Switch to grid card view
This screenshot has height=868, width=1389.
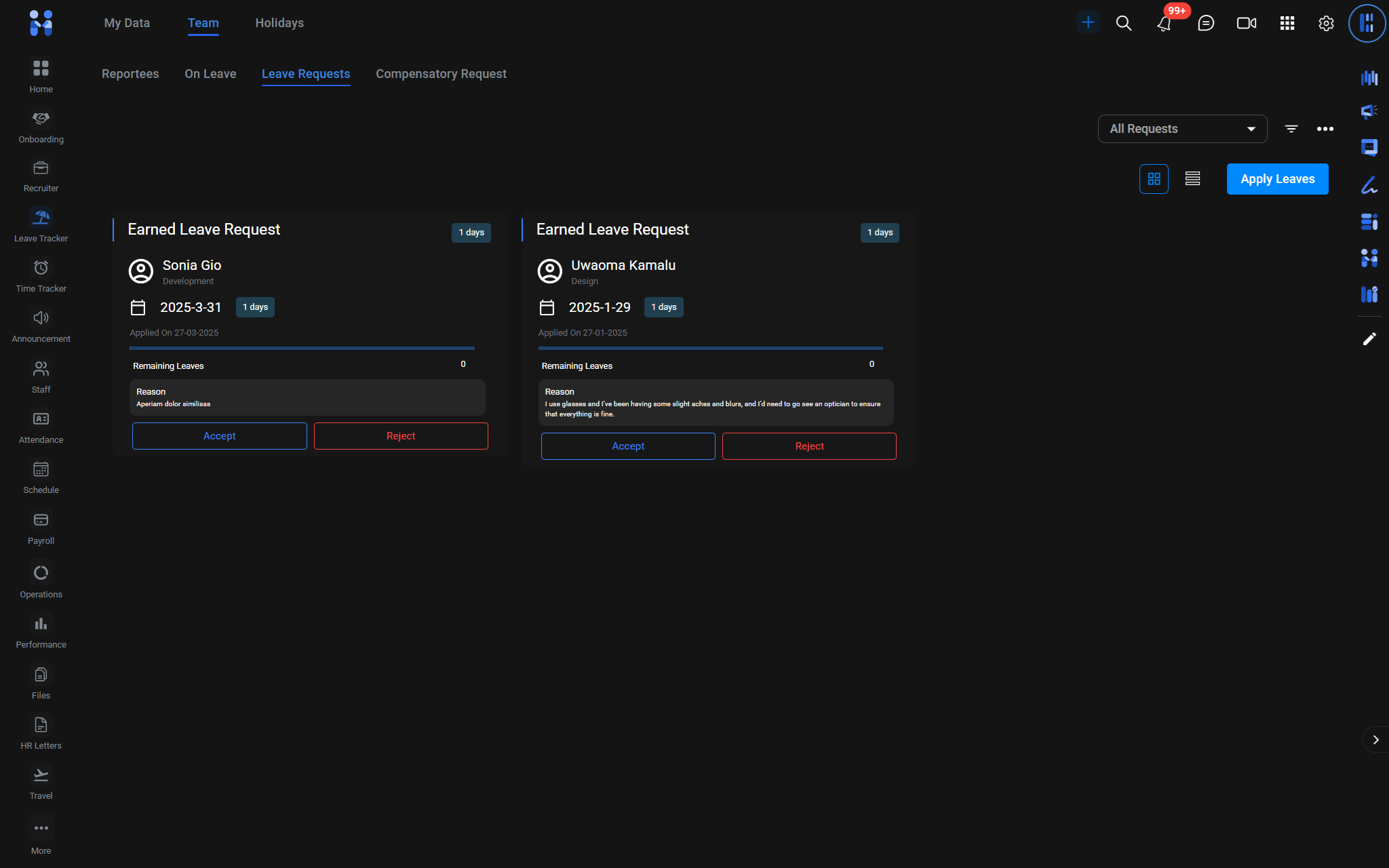pyautogui.click(x=1154, y=179)
